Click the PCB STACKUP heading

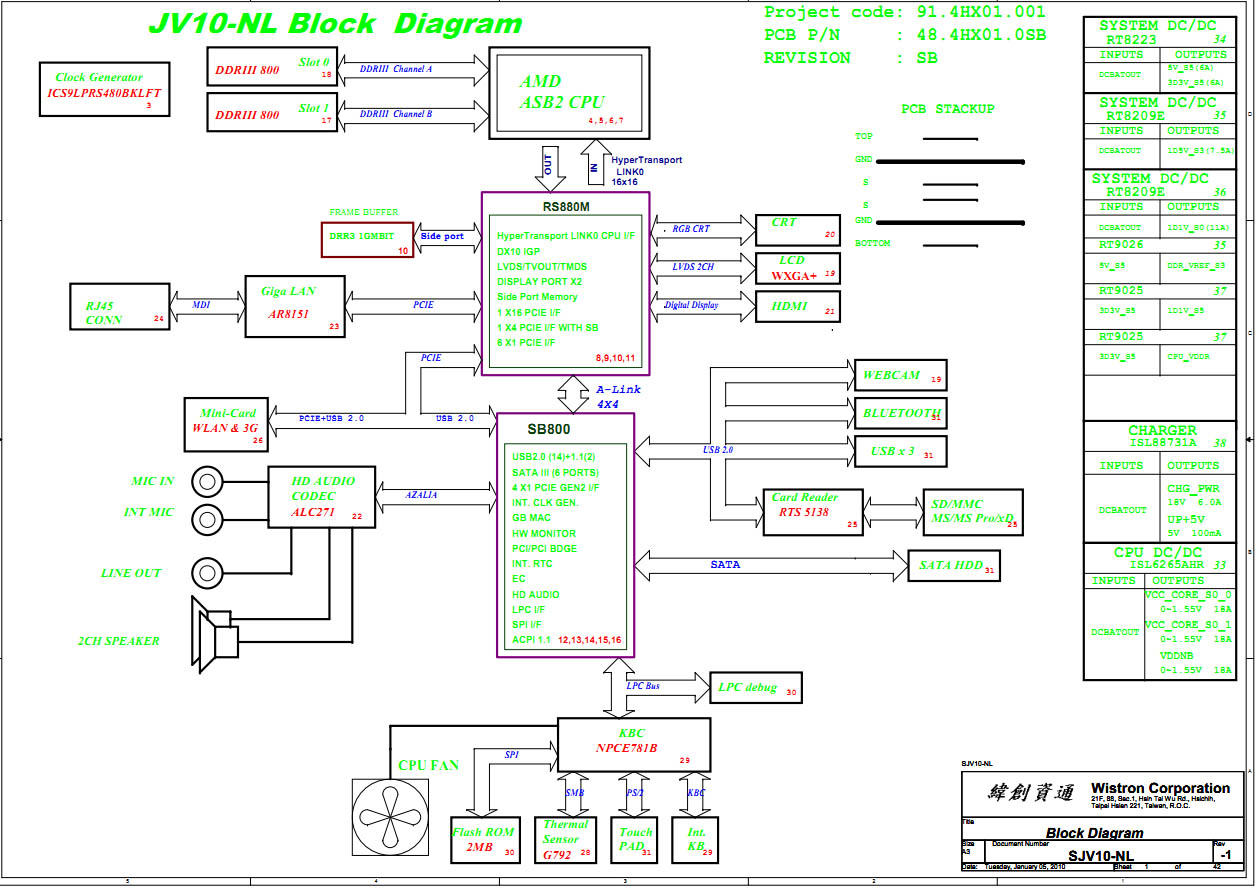pyautogui.click(x=947, y=108)
